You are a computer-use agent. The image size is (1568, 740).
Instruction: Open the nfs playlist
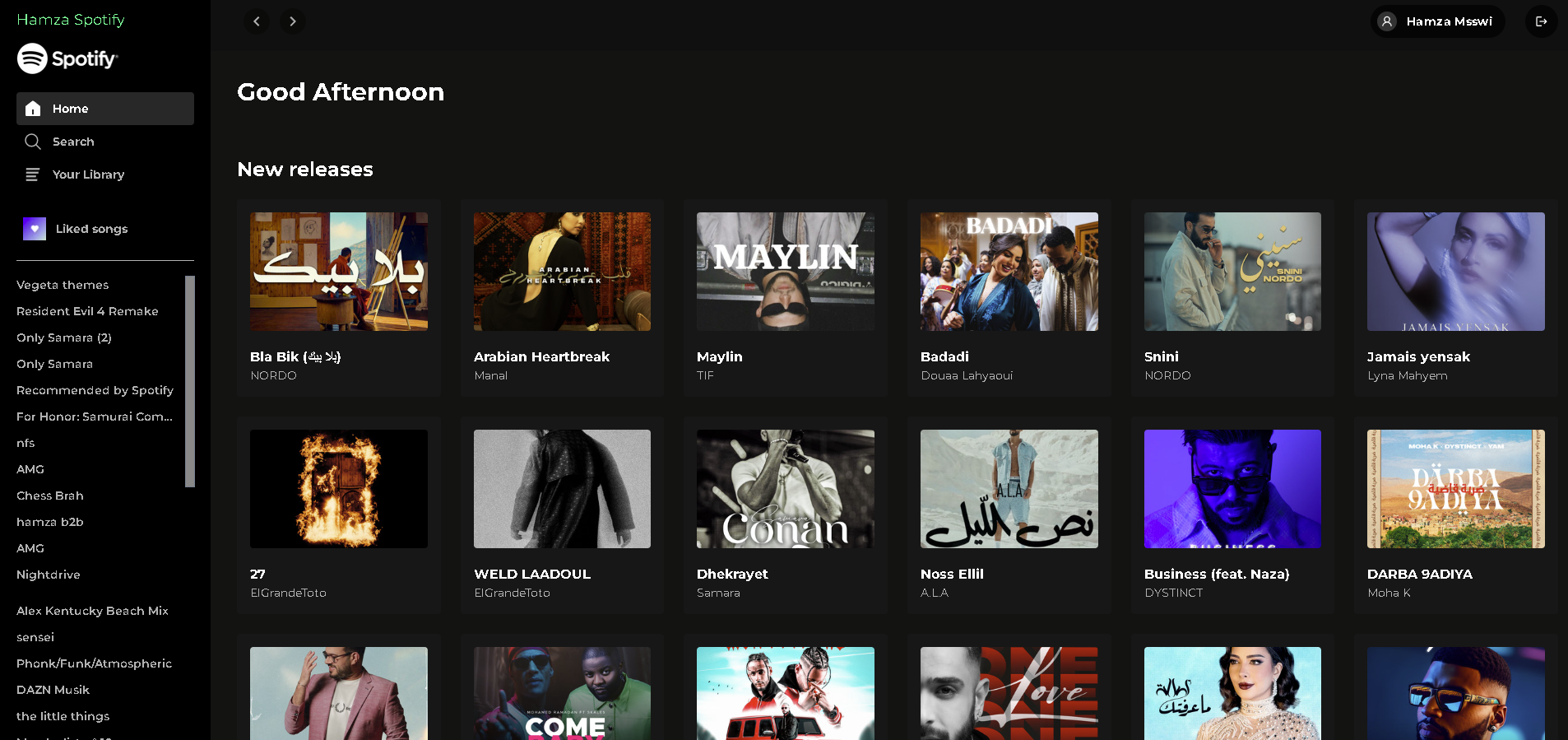coord(26,443)
